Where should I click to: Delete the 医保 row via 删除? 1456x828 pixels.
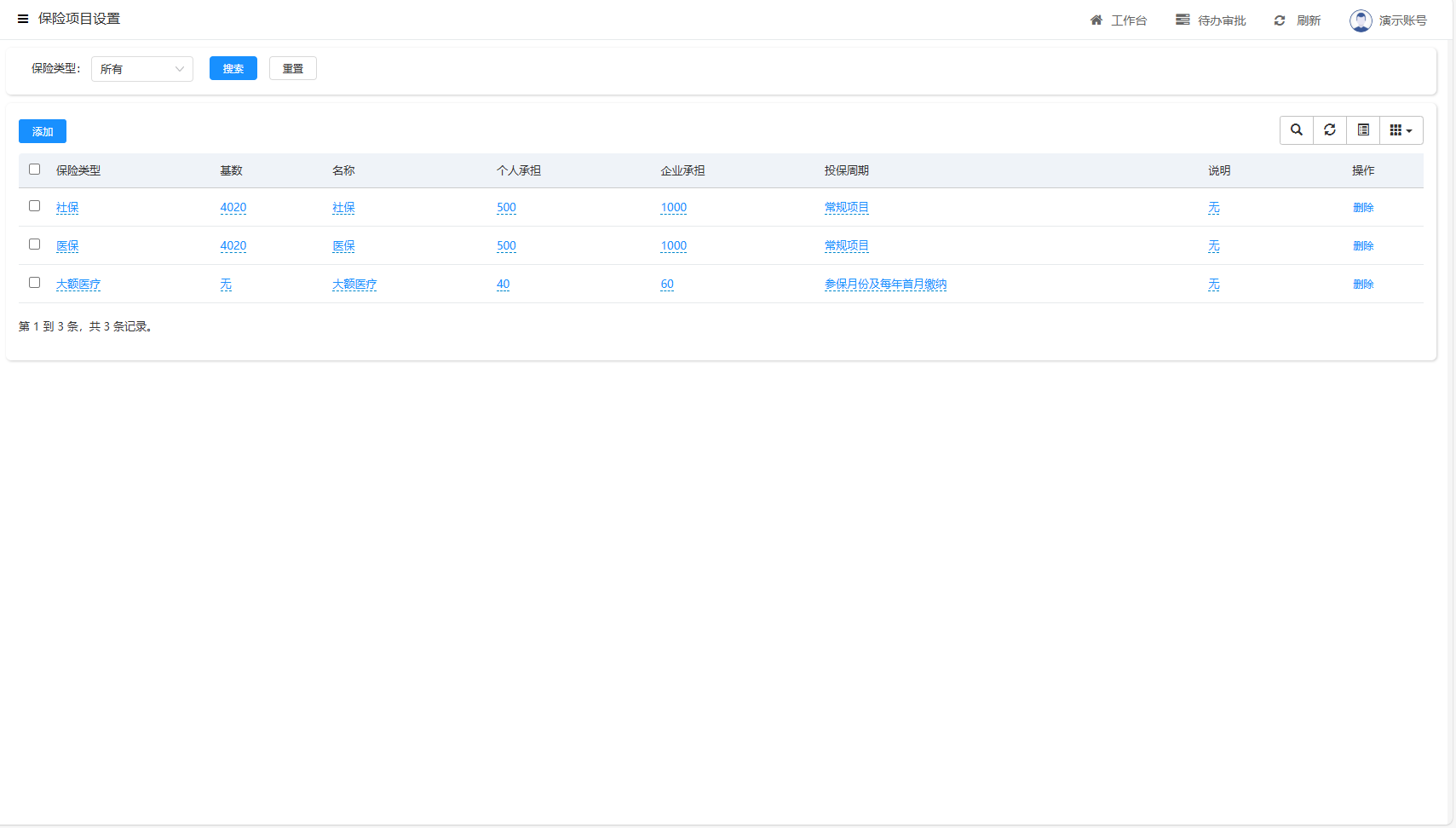pos(1363,246)
